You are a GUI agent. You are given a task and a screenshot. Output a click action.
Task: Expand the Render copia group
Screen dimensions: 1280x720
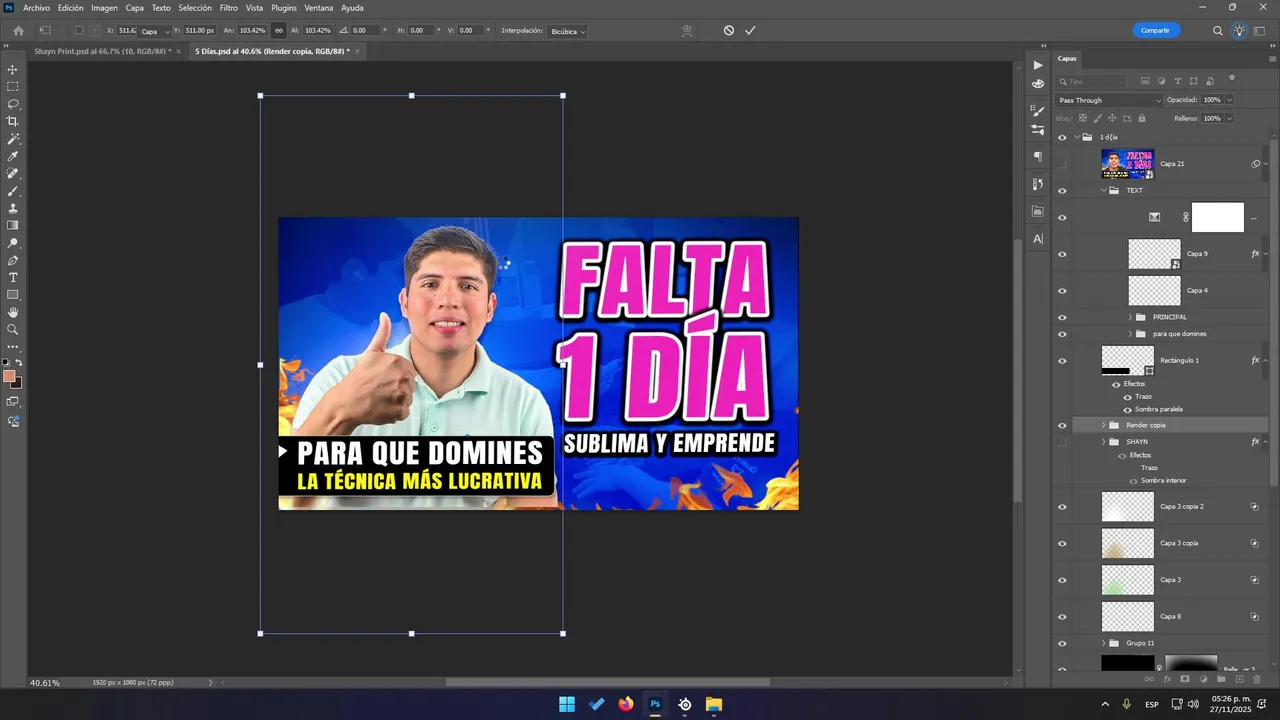click(1104, 425)
